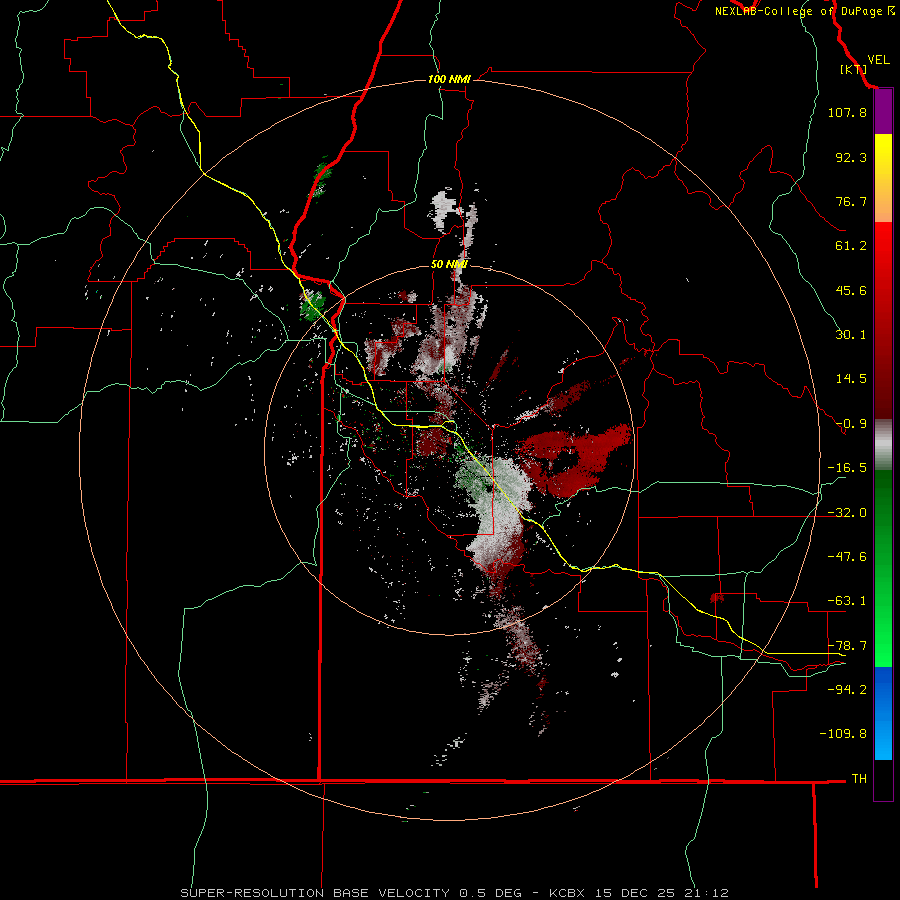The width and height of the screenshot is (900, 900).
Task: Click the '100 NMI' range ring label
Action: point(449,79)
